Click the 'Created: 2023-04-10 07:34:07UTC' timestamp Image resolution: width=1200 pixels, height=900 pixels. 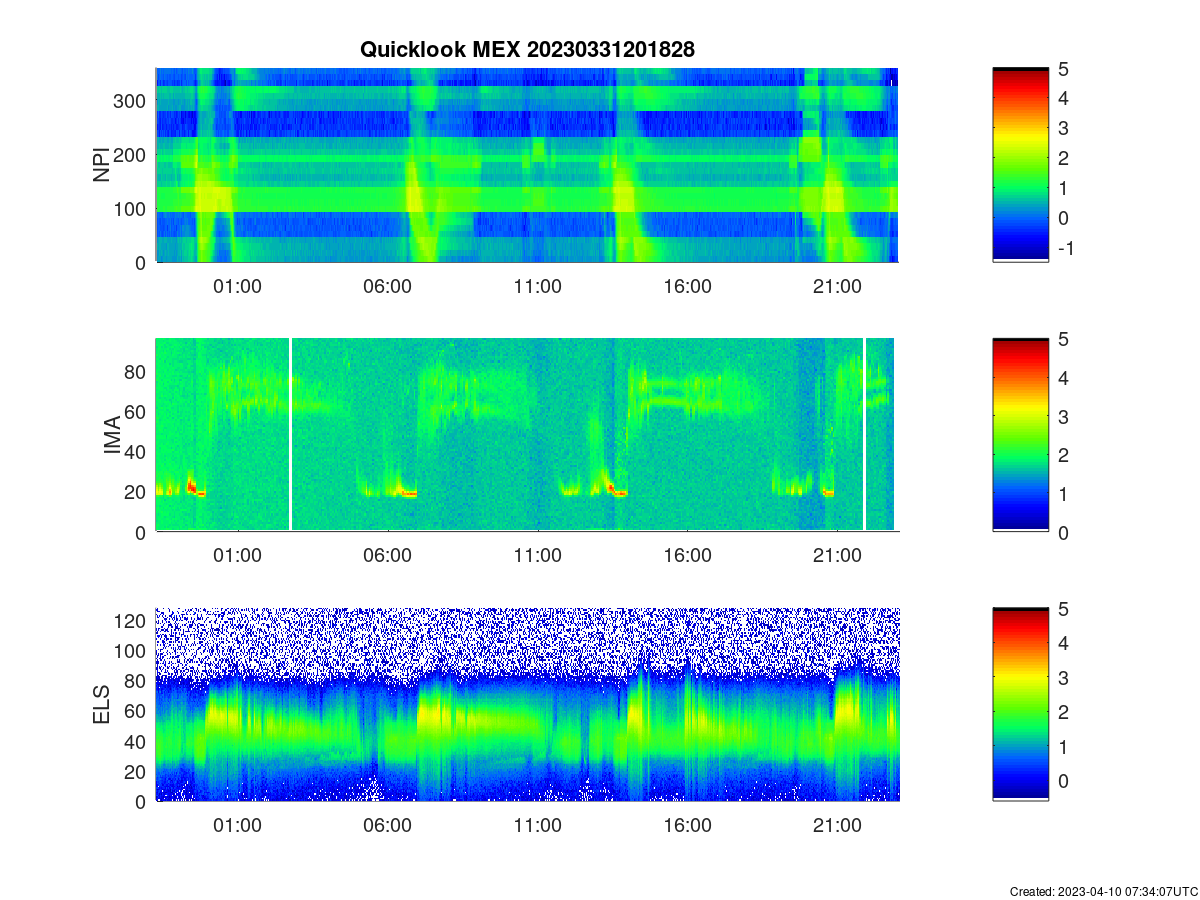(1103, 891)
